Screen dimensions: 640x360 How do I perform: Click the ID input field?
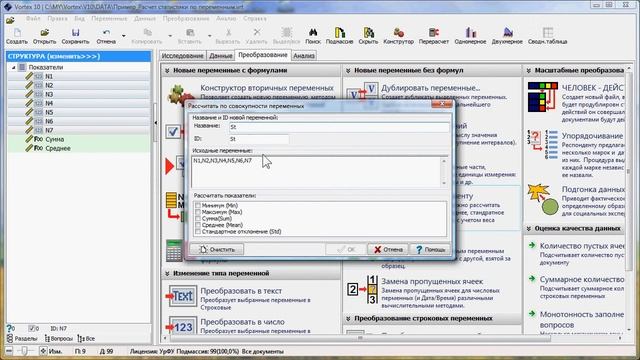tap(259, 139)
